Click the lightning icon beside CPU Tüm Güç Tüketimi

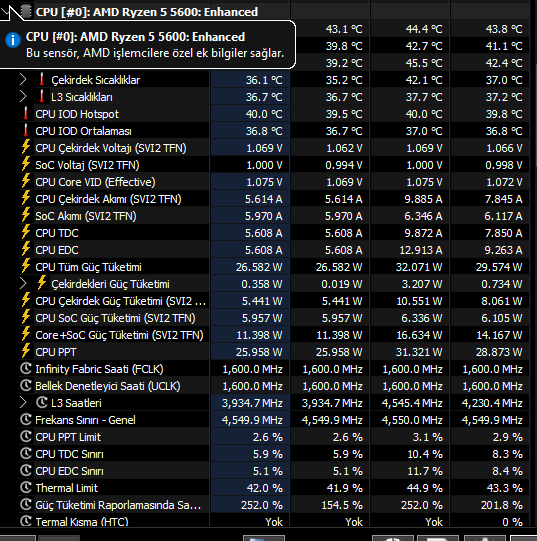point(26,266)
